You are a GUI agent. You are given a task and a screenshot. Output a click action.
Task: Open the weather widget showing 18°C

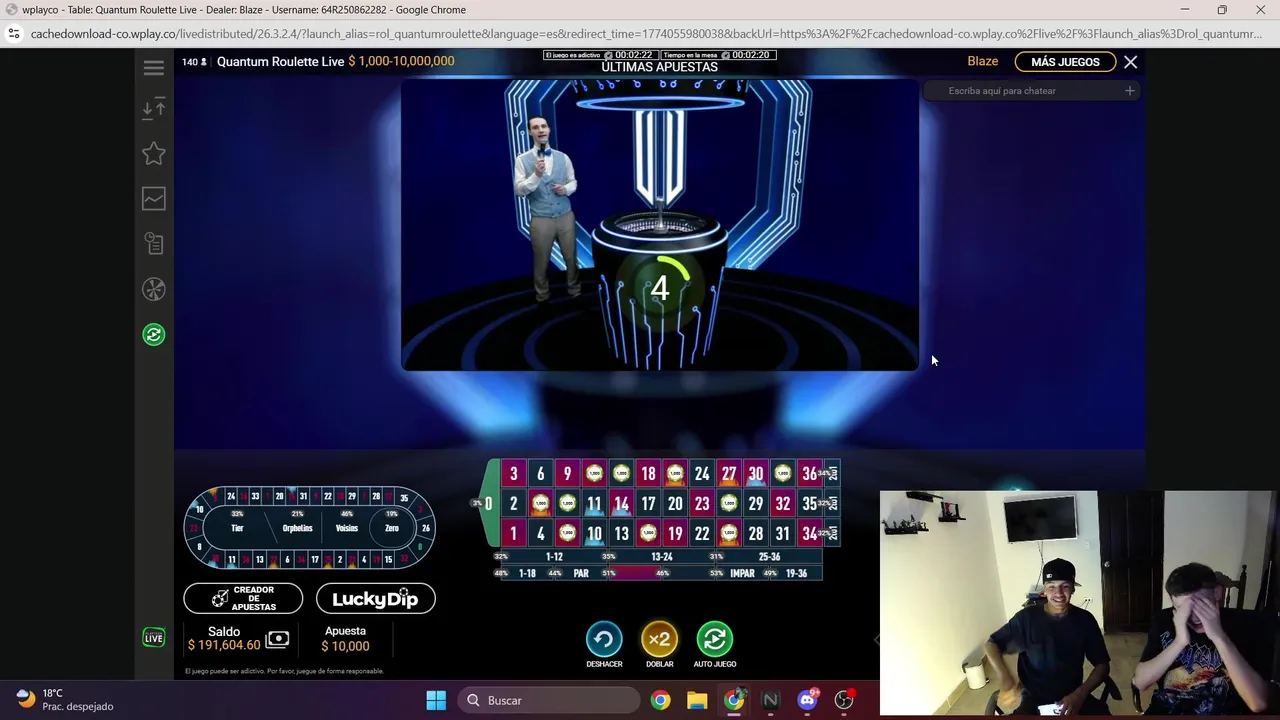(66, 699)
